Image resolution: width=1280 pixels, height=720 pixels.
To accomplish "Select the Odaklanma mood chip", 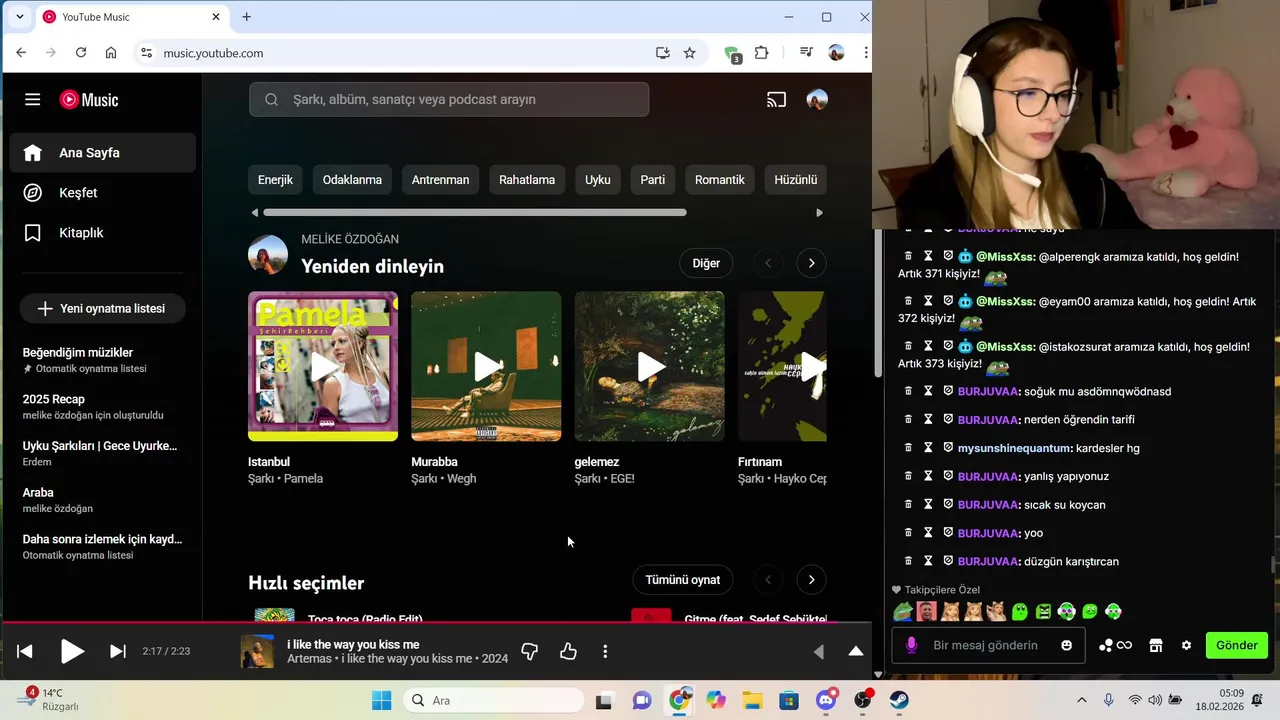I will click(x=352, y=180).
